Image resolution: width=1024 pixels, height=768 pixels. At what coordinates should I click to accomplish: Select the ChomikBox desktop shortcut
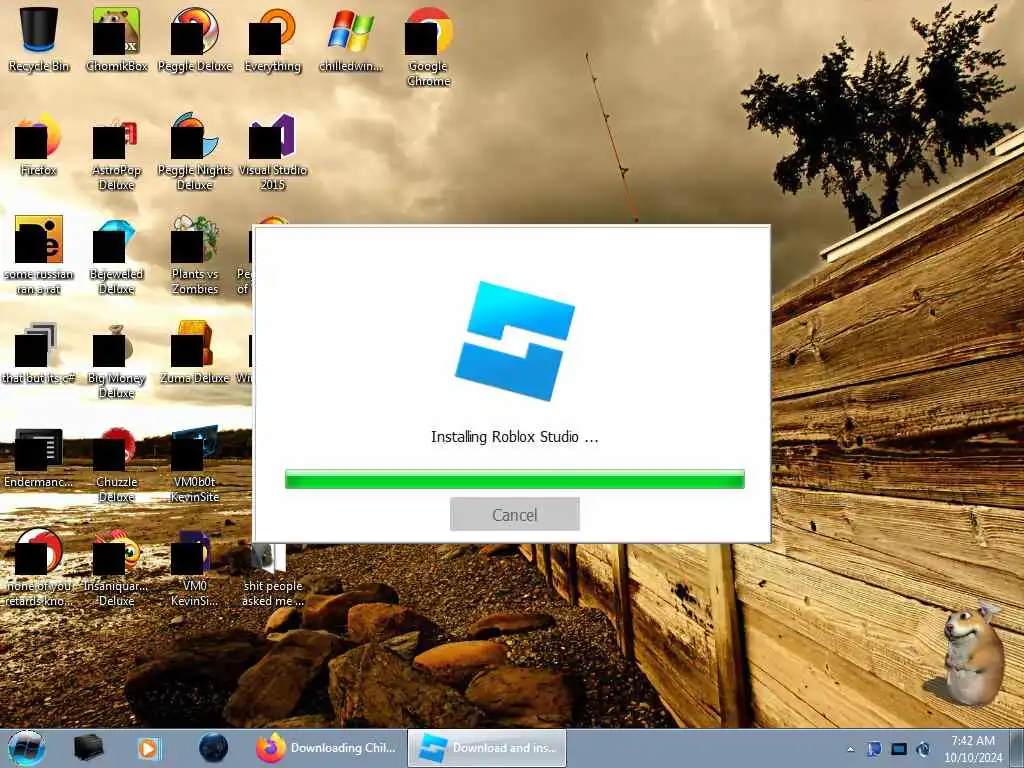pos(116,39)
